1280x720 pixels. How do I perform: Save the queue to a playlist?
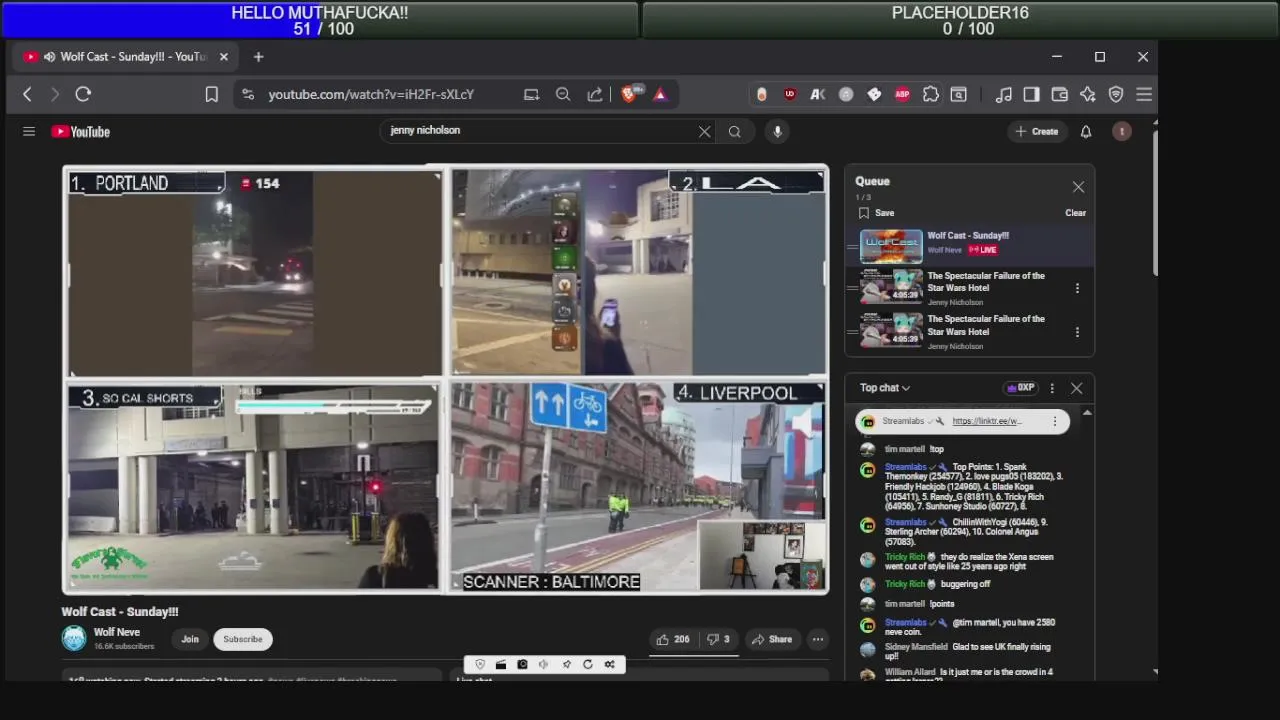pyautogui.click(x=876, y=213)
